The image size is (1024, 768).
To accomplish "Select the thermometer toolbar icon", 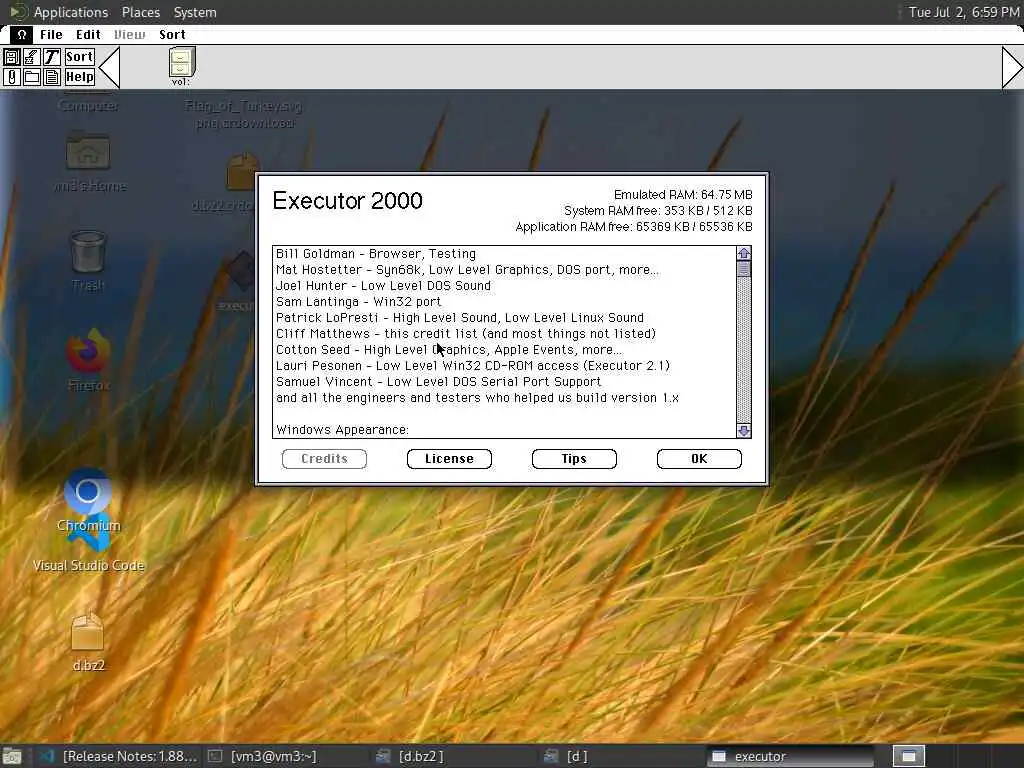I will tap(11, 77).
